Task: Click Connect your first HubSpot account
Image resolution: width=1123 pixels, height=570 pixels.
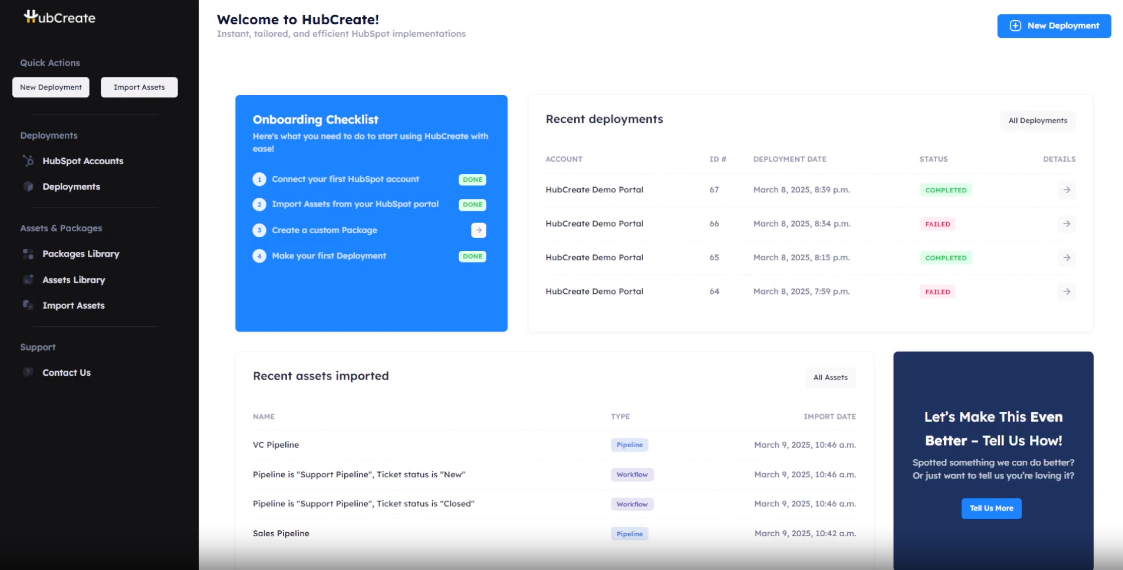Action: 345,179
